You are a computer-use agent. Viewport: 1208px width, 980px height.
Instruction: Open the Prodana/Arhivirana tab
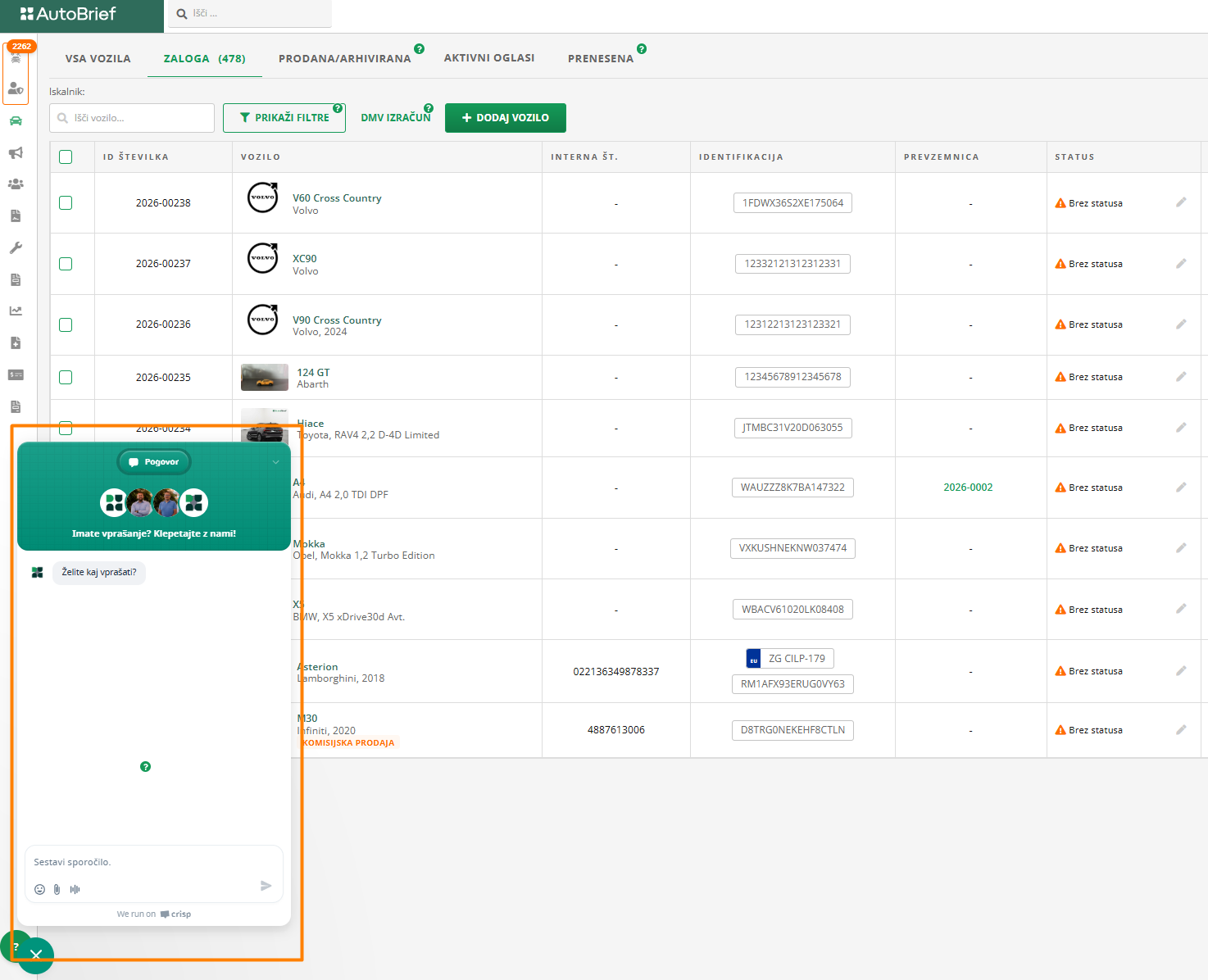click(345, 58)
